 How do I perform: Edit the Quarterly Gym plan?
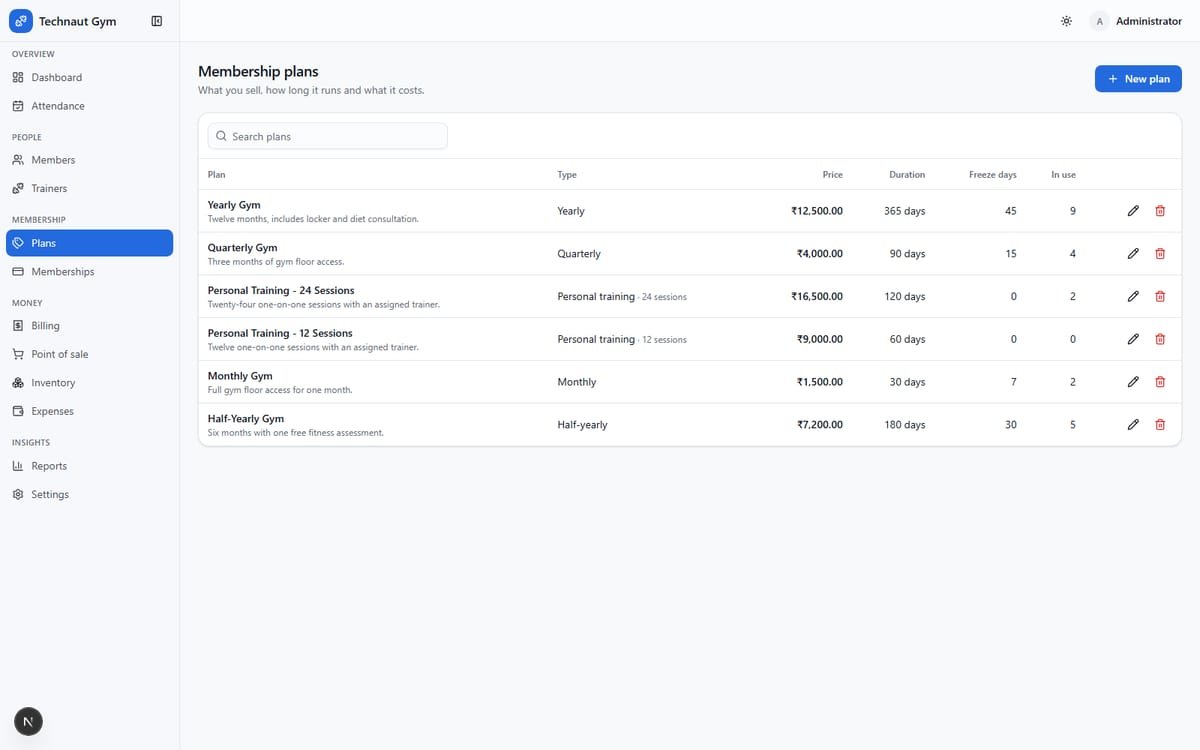[x=1133, y=254]
